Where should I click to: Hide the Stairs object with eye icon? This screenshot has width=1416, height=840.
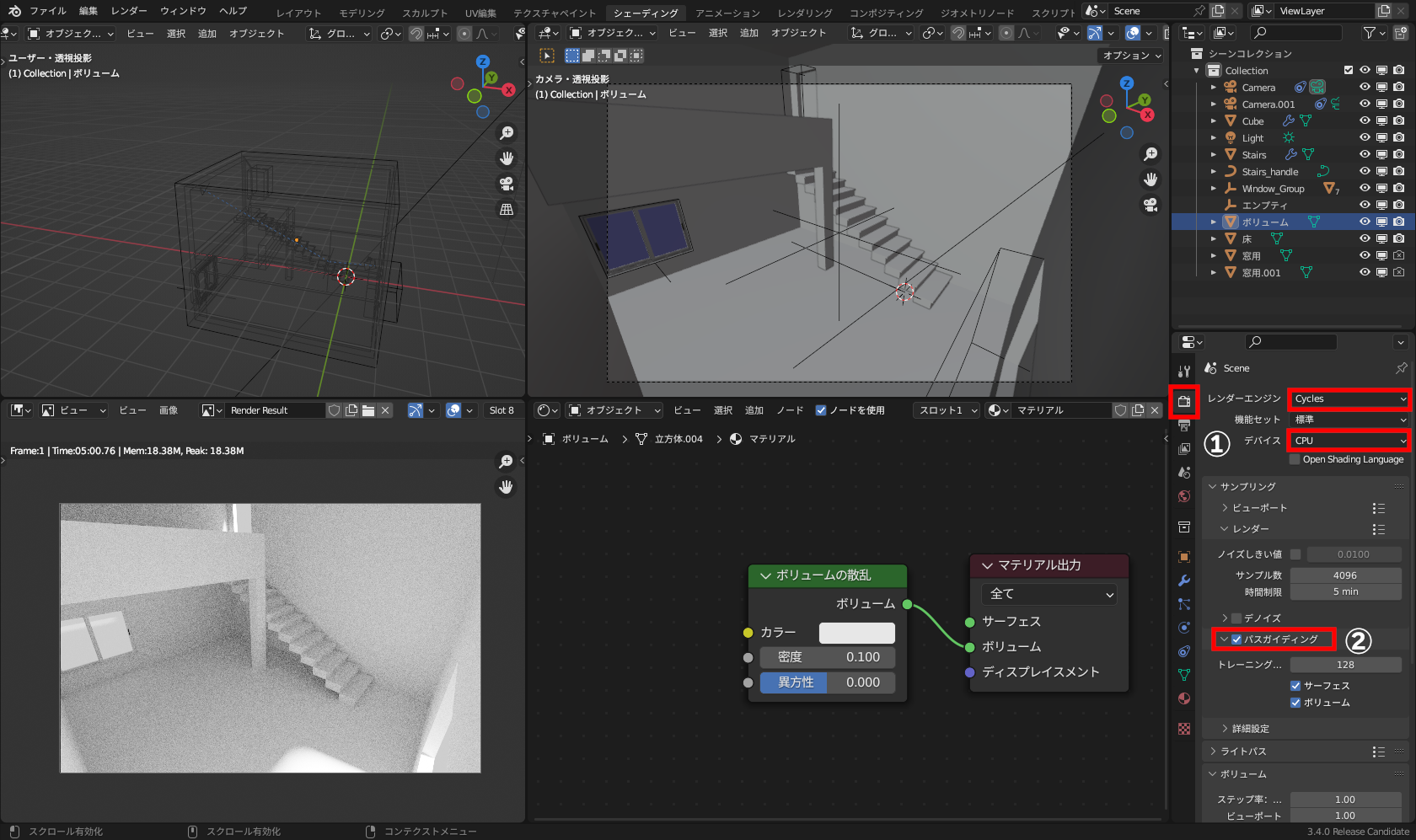(x=1365, y=154)
